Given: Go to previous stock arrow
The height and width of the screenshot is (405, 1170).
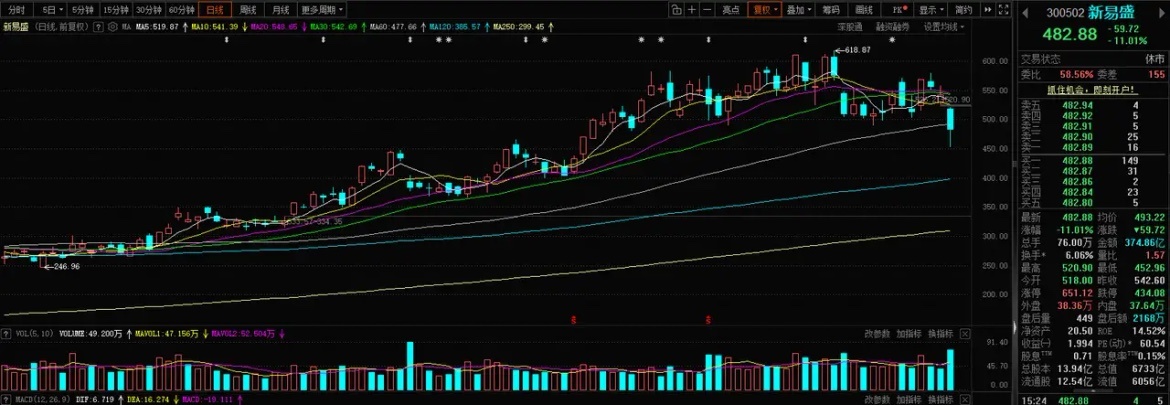Looking at the screenshot, I should click(1024, 11).
